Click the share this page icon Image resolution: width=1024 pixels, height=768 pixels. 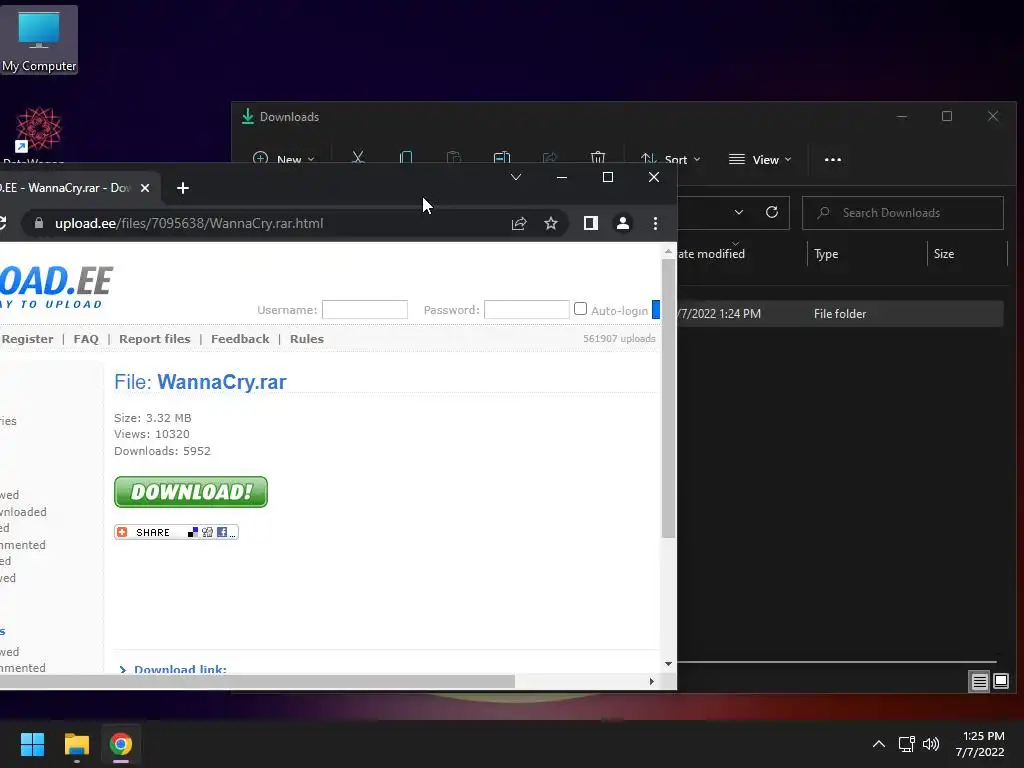(519, 223)
